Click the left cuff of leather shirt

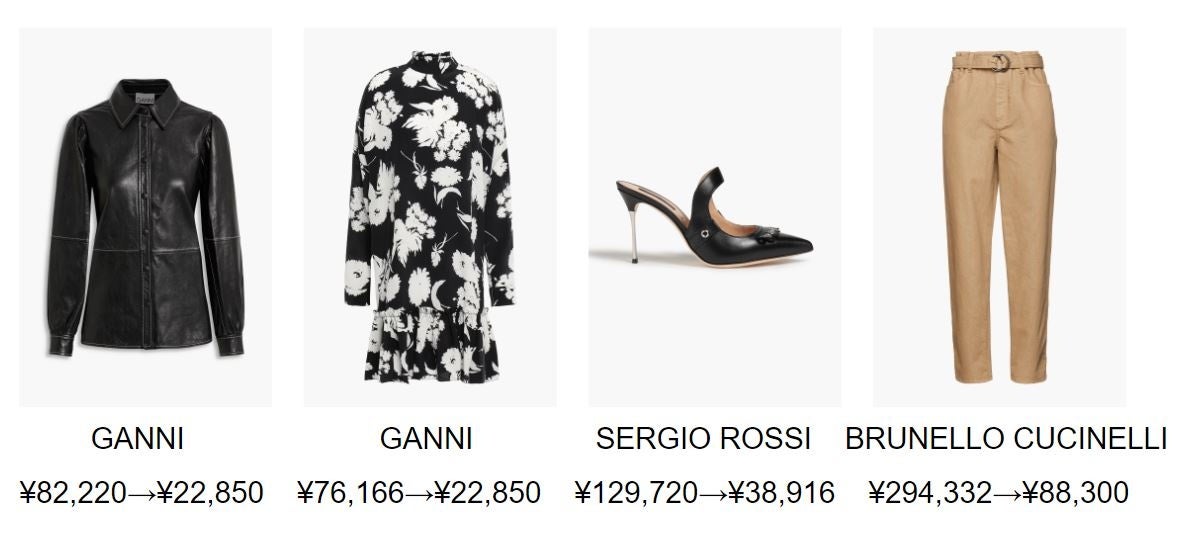coord(62,345)
